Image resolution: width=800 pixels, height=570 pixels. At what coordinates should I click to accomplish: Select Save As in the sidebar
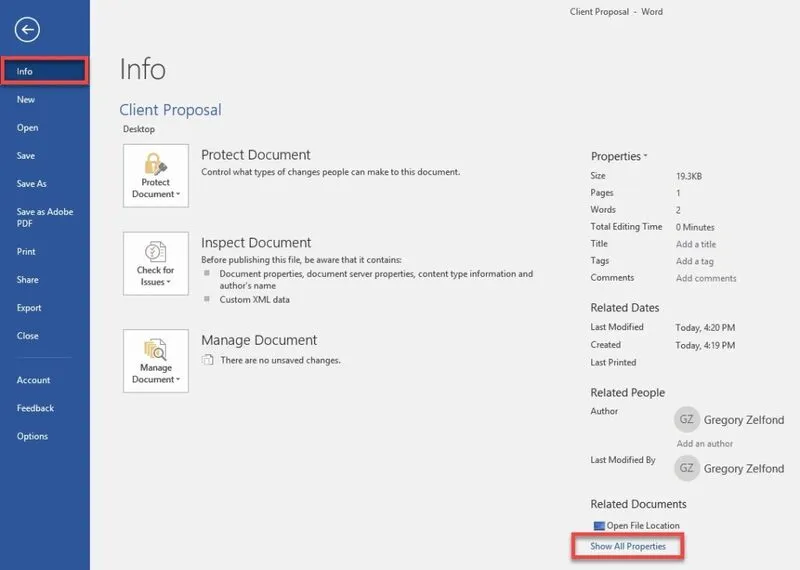[31, 184]
